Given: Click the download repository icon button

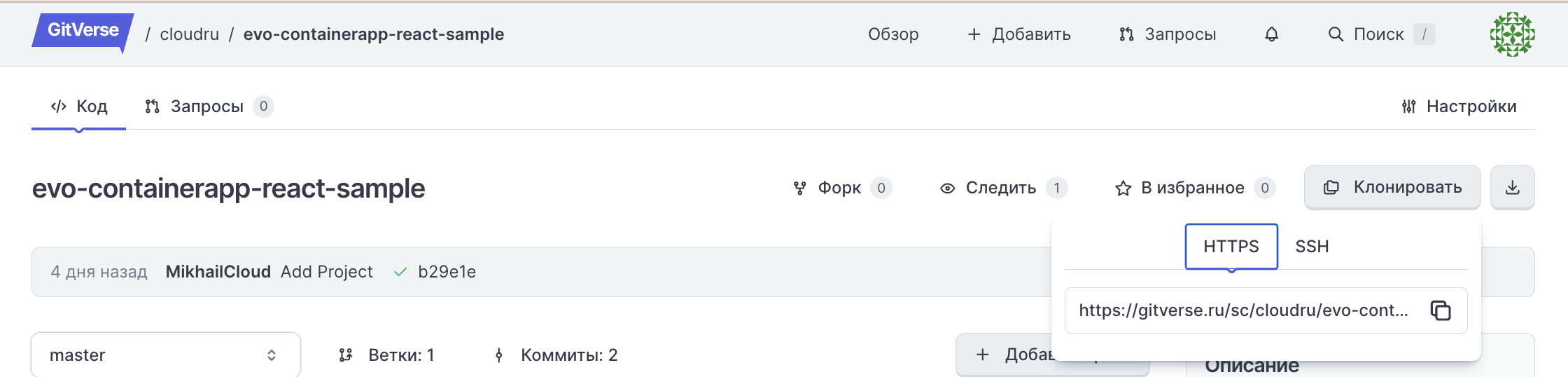Looking at the screenshot, I should click(1512, 187).
